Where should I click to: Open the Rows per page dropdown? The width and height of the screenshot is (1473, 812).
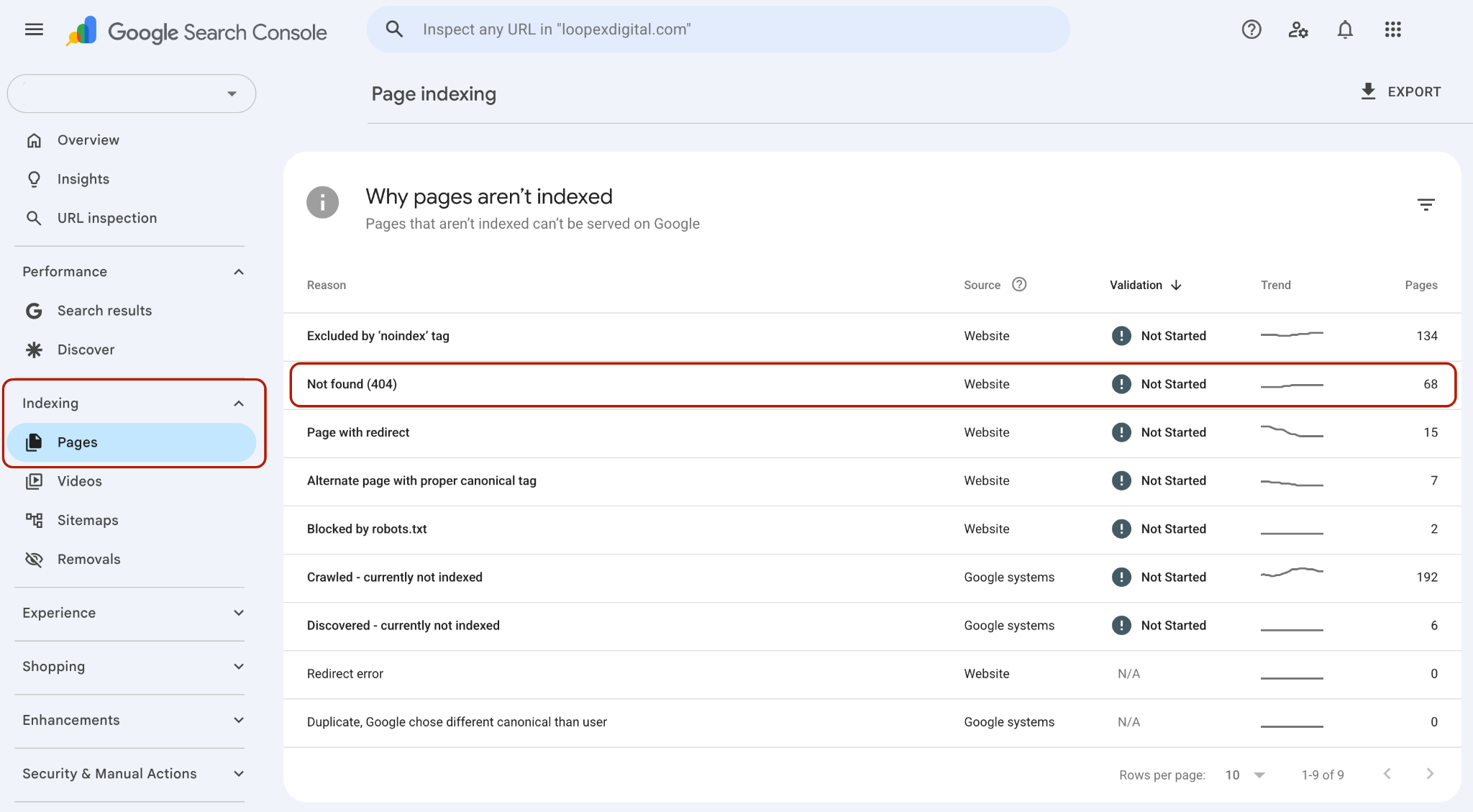(1245, 775)
